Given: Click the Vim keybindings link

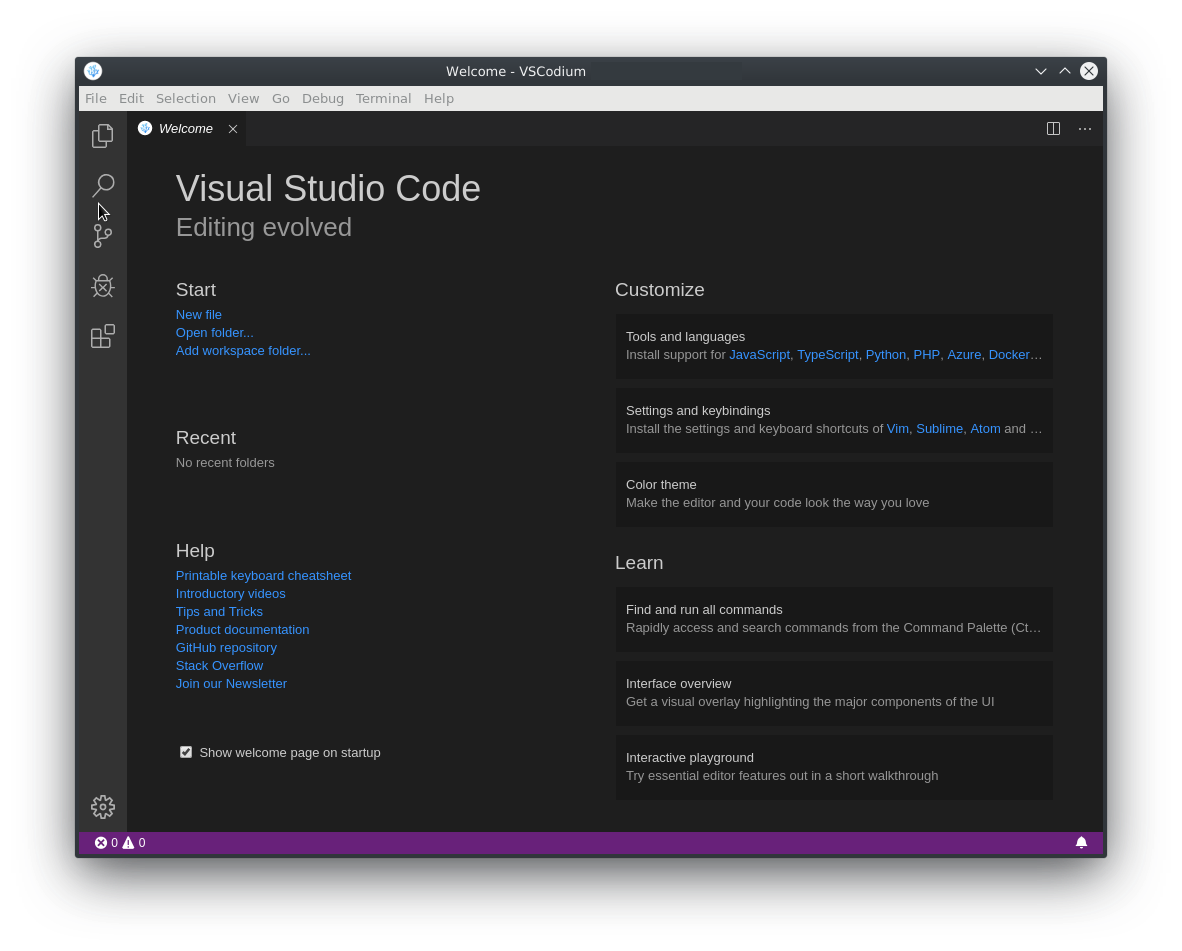Looking at the screenshot, I should point(897,428).
